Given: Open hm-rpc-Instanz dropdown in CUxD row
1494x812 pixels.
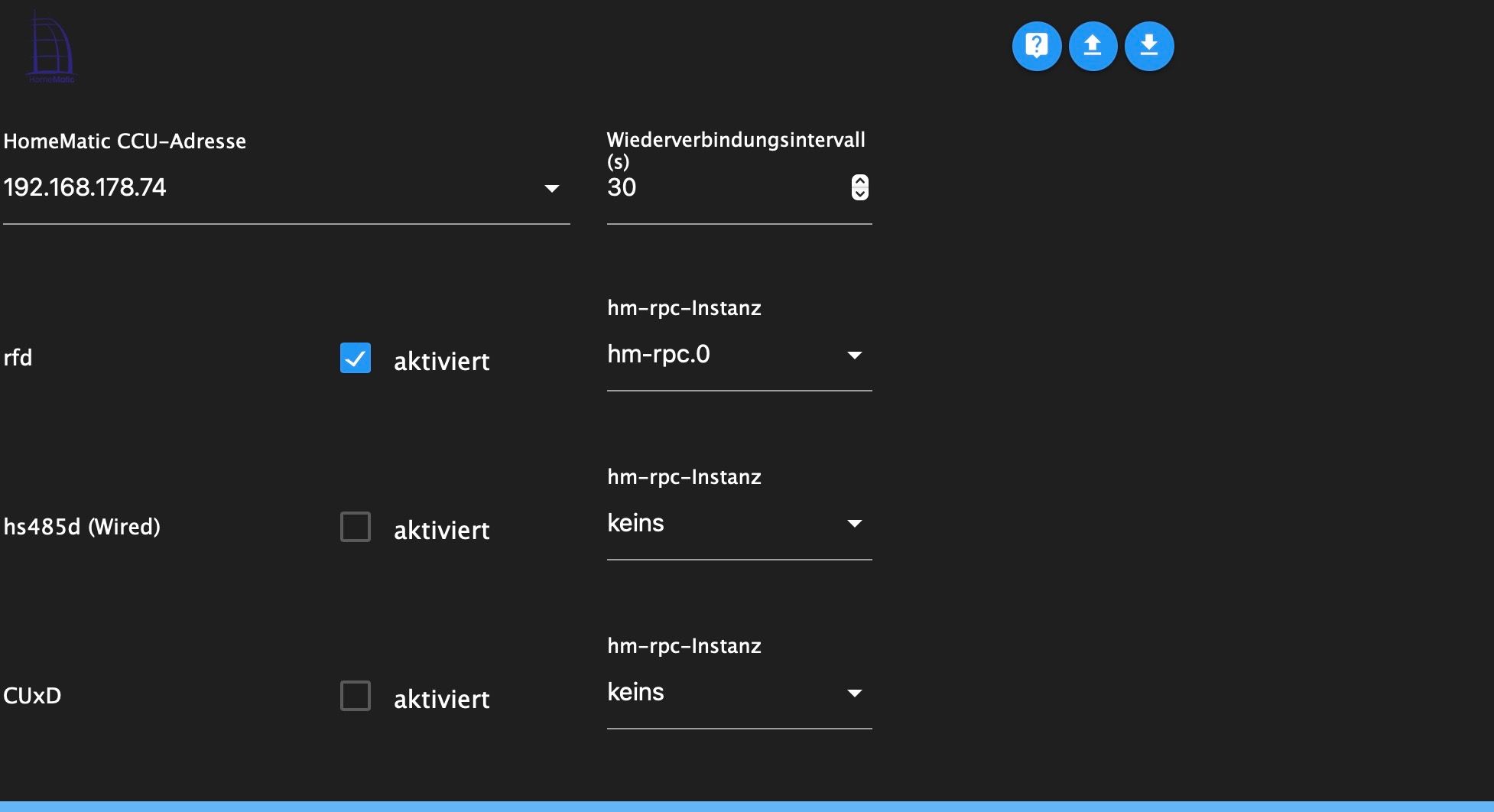Looking at the screenshot, I should (x=738, y=693).
